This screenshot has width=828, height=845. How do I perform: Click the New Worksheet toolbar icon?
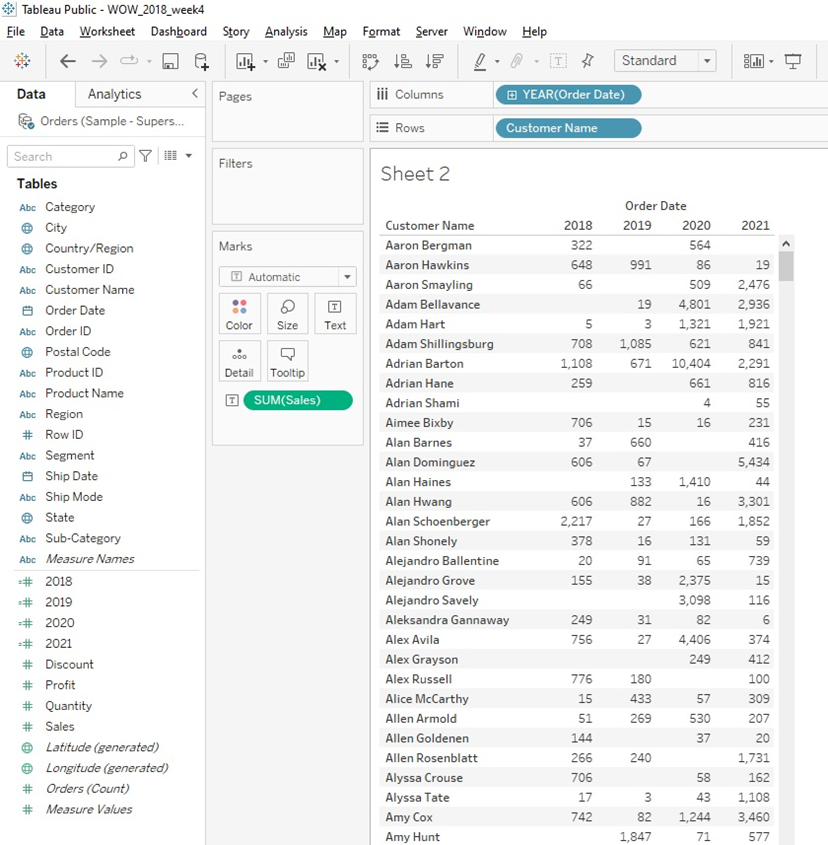pyautogui.click(x=245, y=61)
